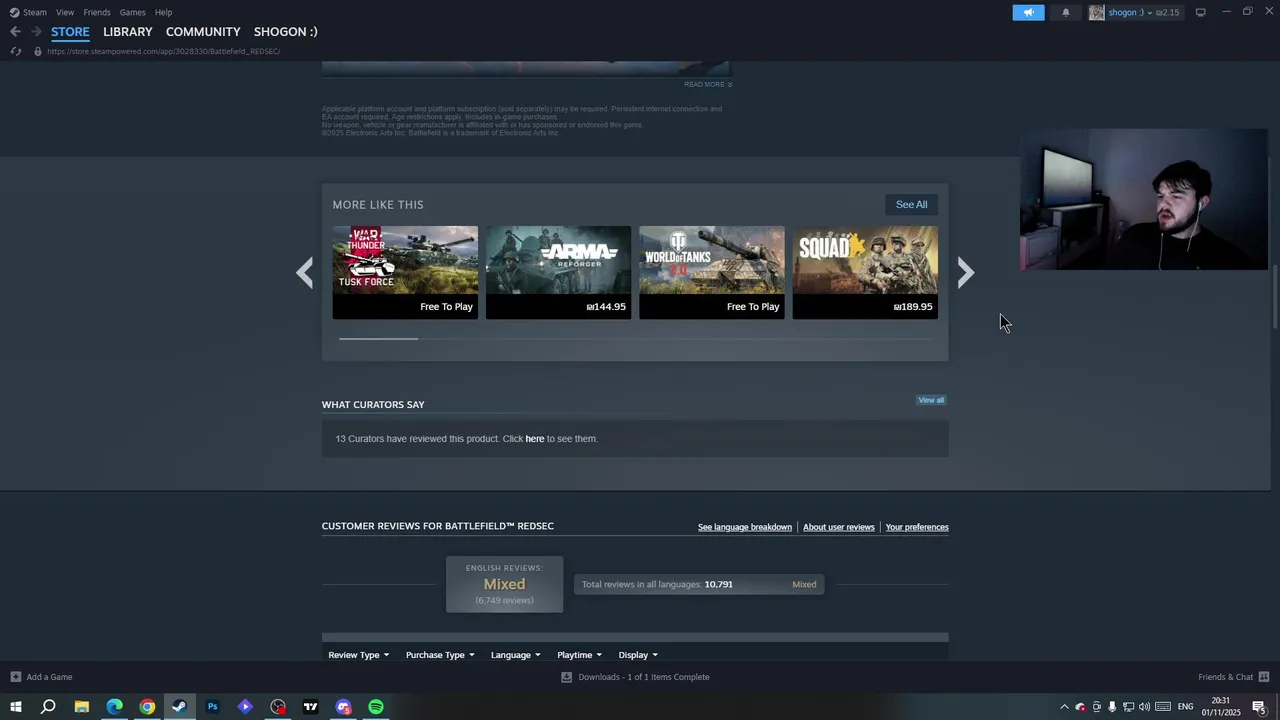Open Windows taskbar search
The image size is (1280, 720).
click(x=48, y=707)
